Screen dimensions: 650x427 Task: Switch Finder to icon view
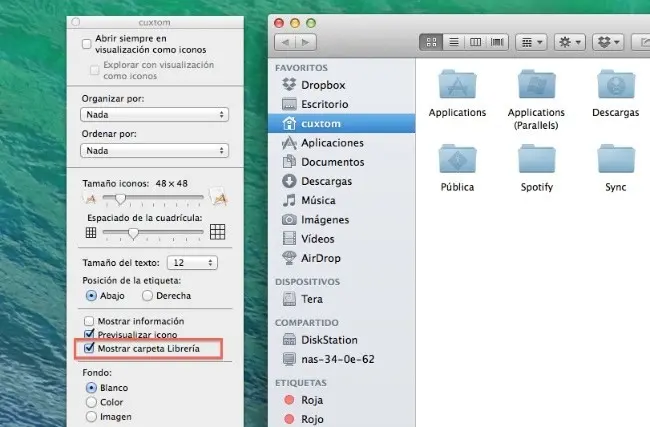pos(433,43)
